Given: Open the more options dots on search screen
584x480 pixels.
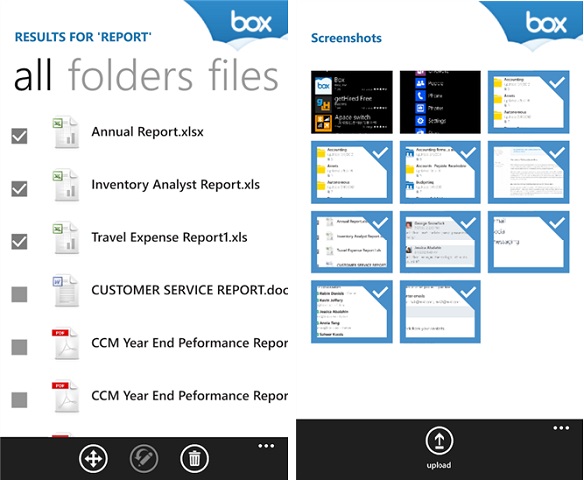Looking at the screenshot, I should click(266, 446).
